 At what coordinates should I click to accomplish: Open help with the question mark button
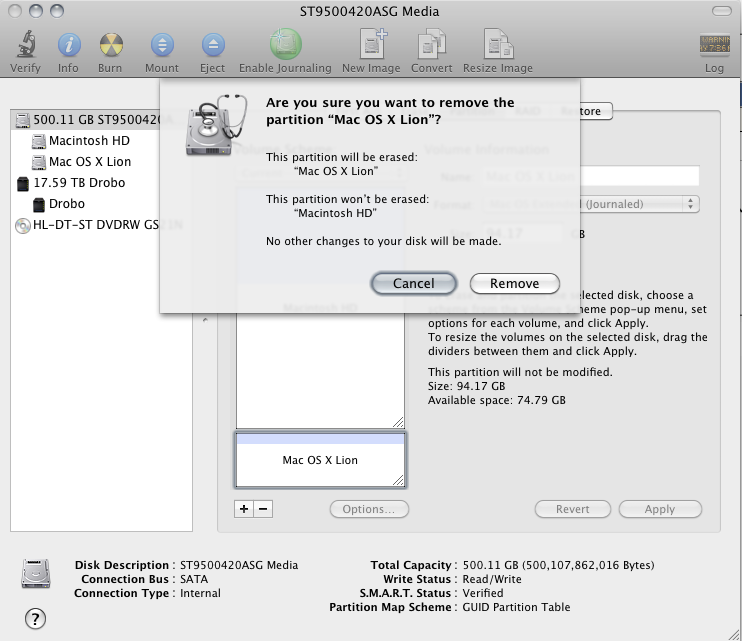(x=35, y=618)
